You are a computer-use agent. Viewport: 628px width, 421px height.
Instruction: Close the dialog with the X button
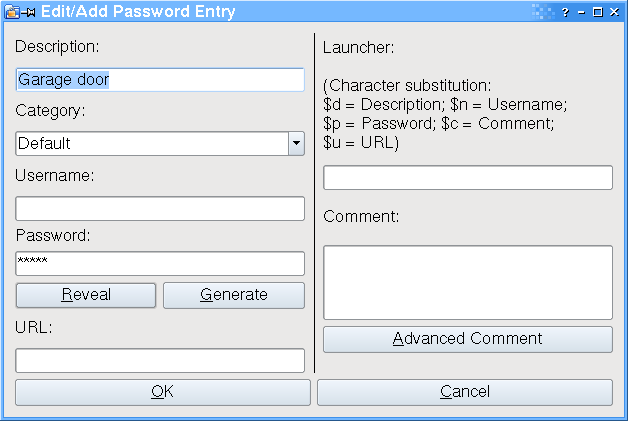(x=614, y=12)
